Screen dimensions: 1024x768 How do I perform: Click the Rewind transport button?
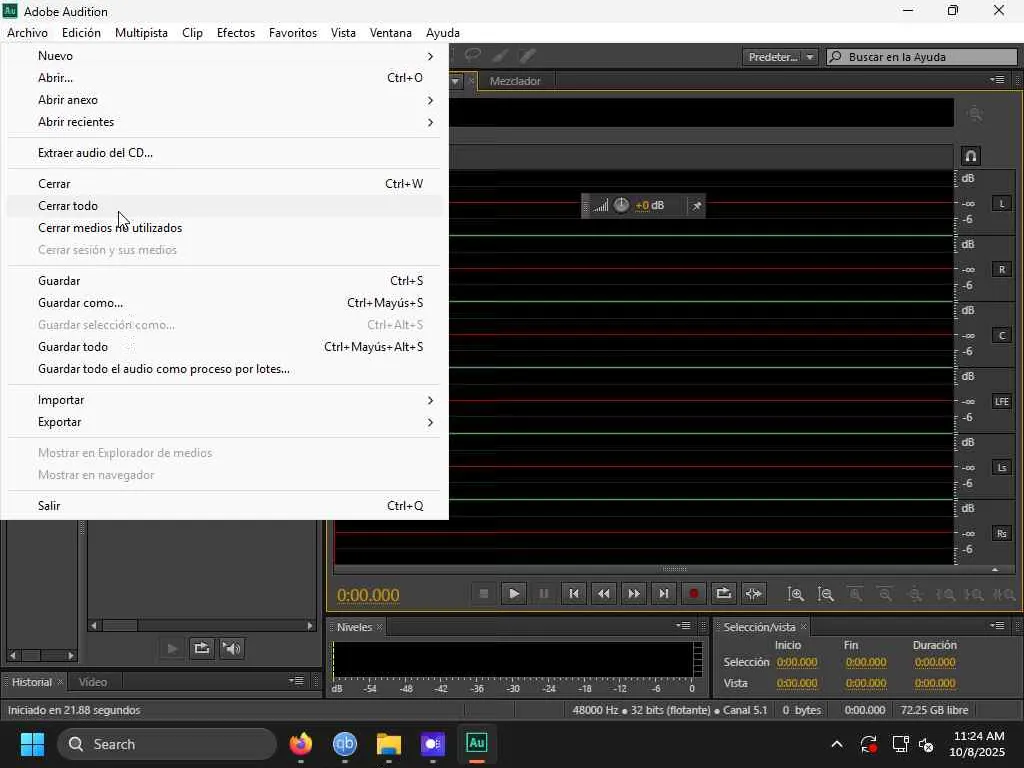pyautogui.click(x=603, y=594)
